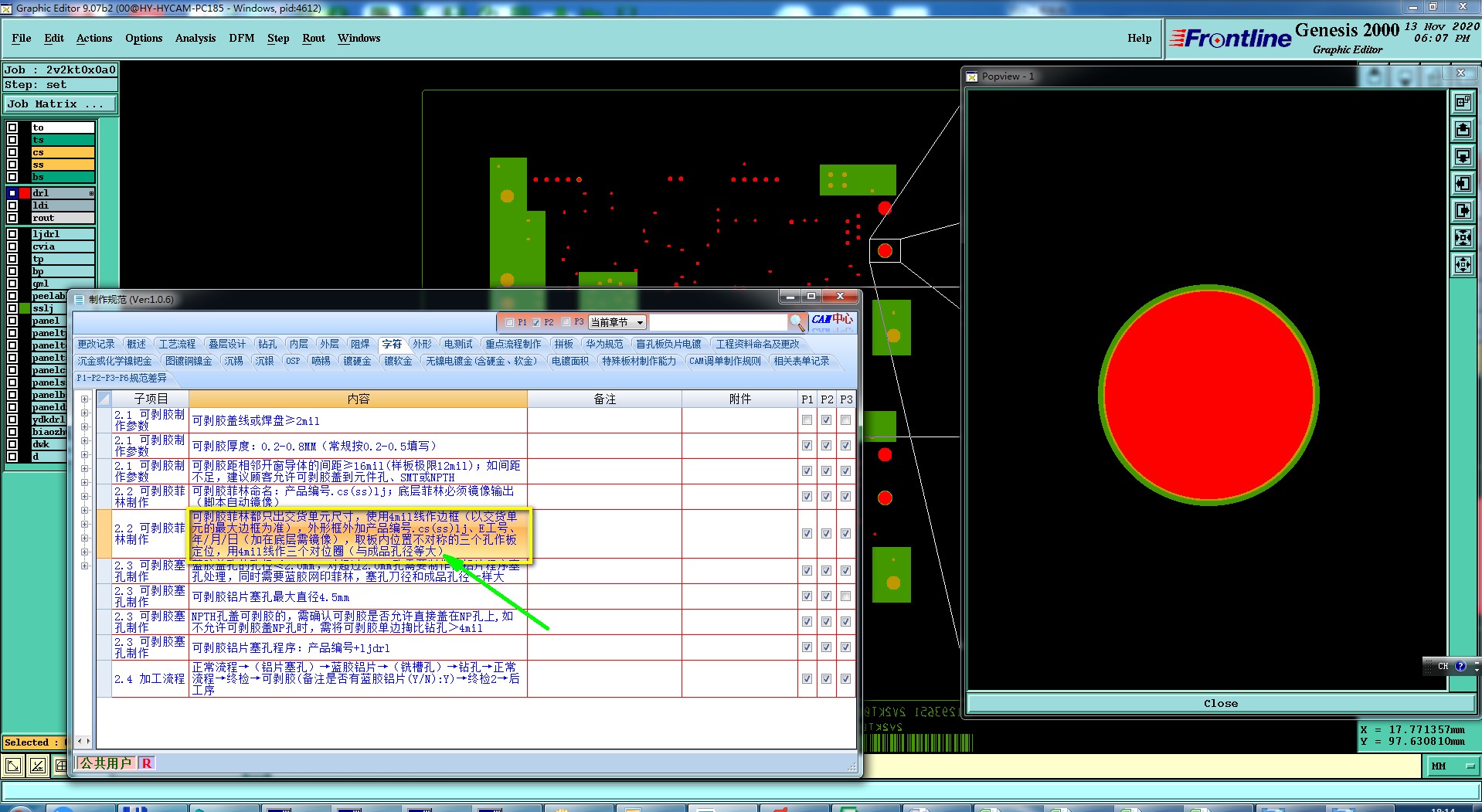Image resolution: width=1482 pixels, height=812 pixels.
Task: Click the red R icon next to 公共用户
Action: coord(147,763)
